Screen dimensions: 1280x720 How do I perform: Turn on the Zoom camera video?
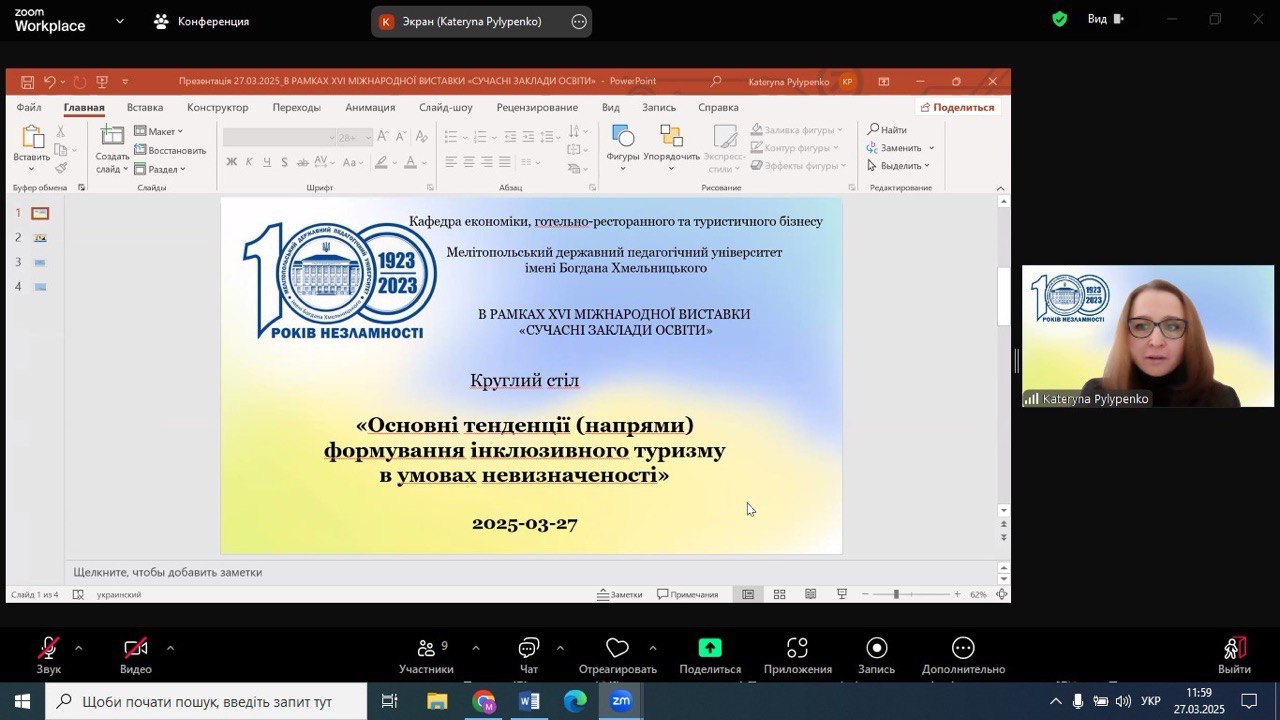click(x=135, y=649)
